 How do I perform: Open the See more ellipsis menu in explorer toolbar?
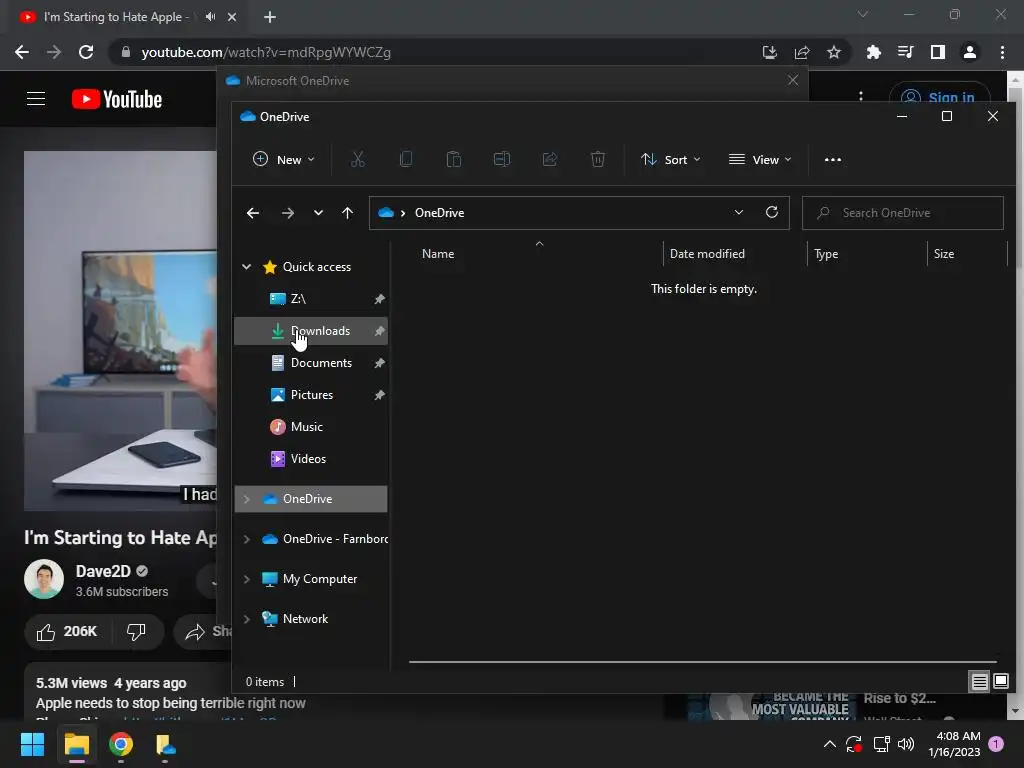click(x=833, y=159)
